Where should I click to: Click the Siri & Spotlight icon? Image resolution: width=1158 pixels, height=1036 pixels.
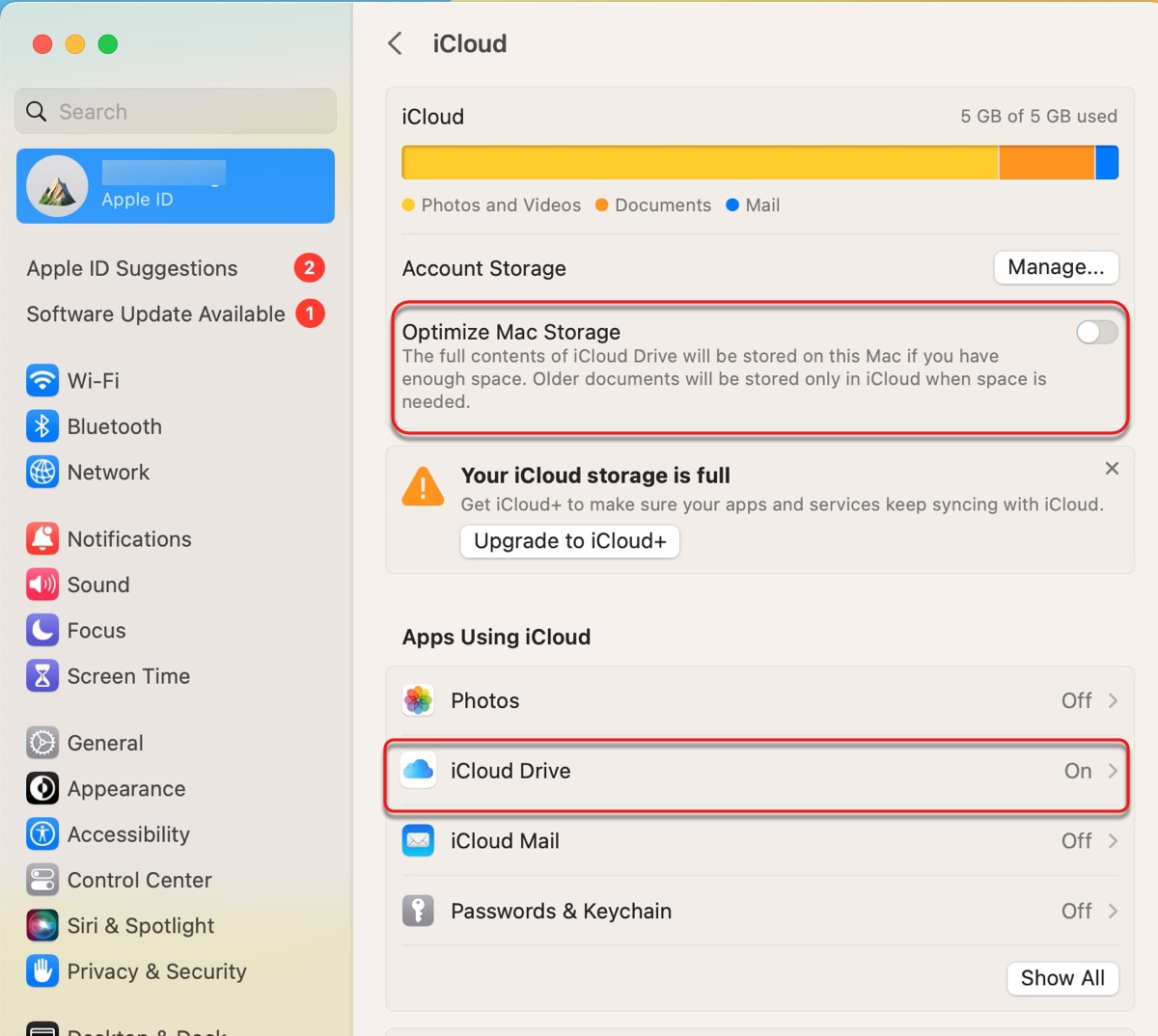[x=42, y=926]
